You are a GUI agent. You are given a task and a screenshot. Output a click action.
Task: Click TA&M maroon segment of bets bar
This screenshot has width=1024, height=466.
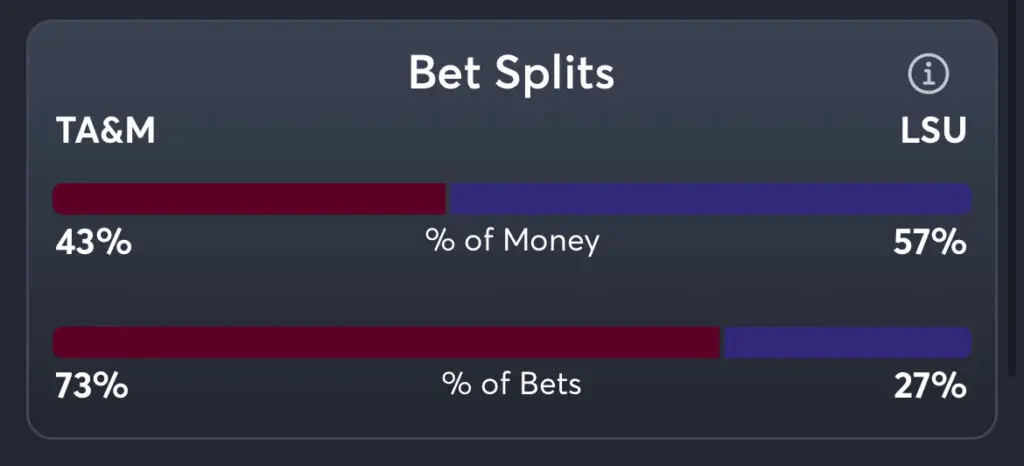pyautogui.click(x=386, y=343)
